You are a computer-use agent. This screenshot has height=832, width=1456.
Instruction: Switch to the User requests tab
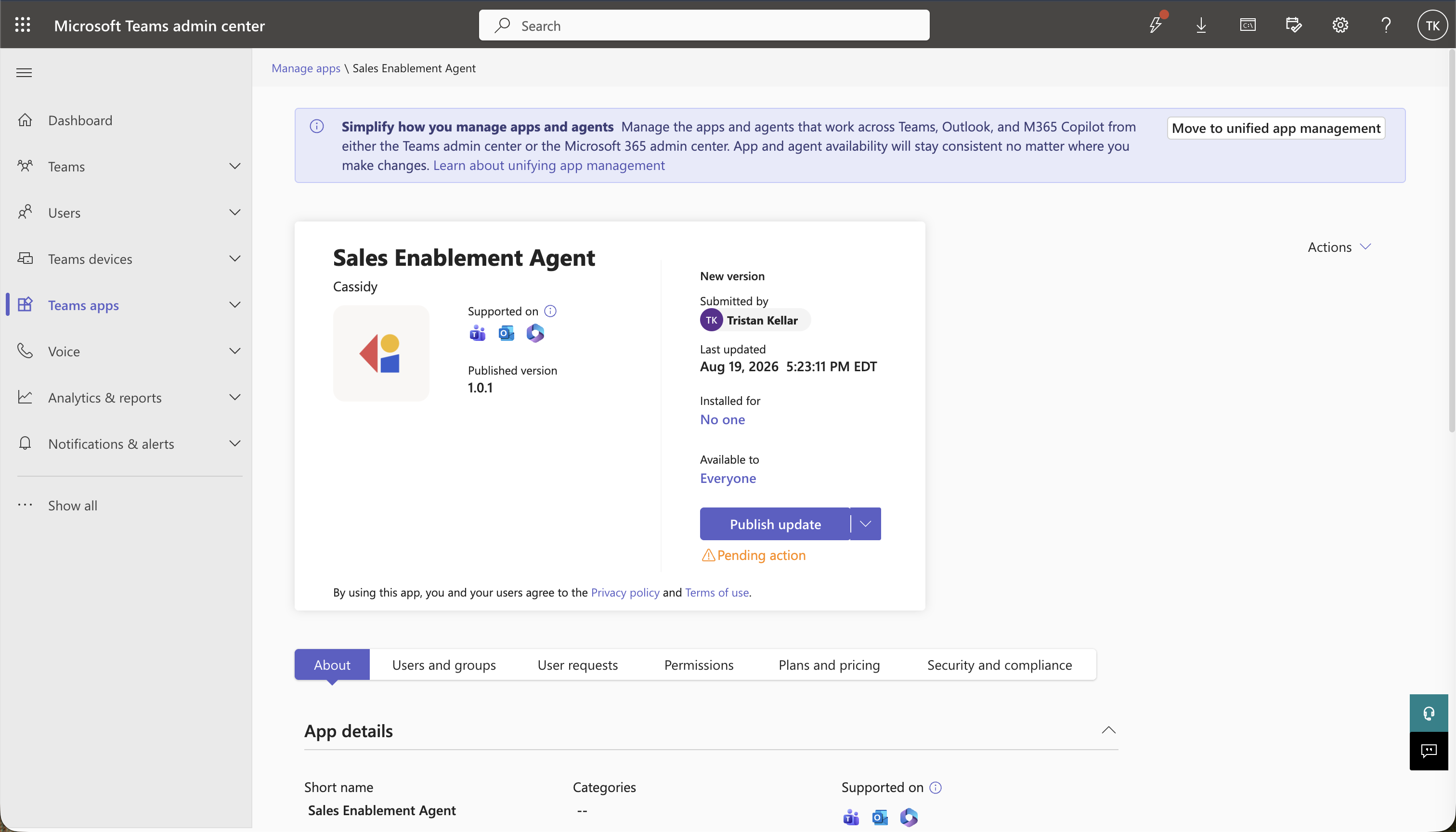[578, 664]
